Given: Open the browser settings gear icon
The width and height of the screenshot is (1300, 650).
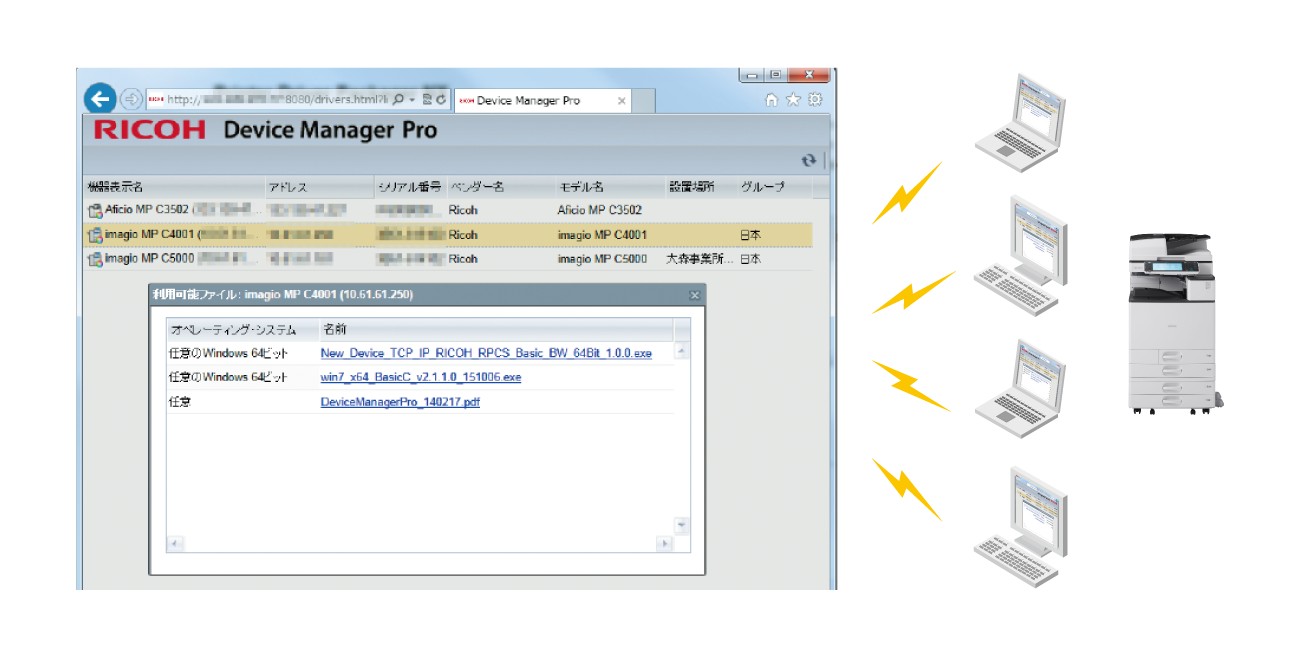Looking at the screenshot, I should pos(815,99).
